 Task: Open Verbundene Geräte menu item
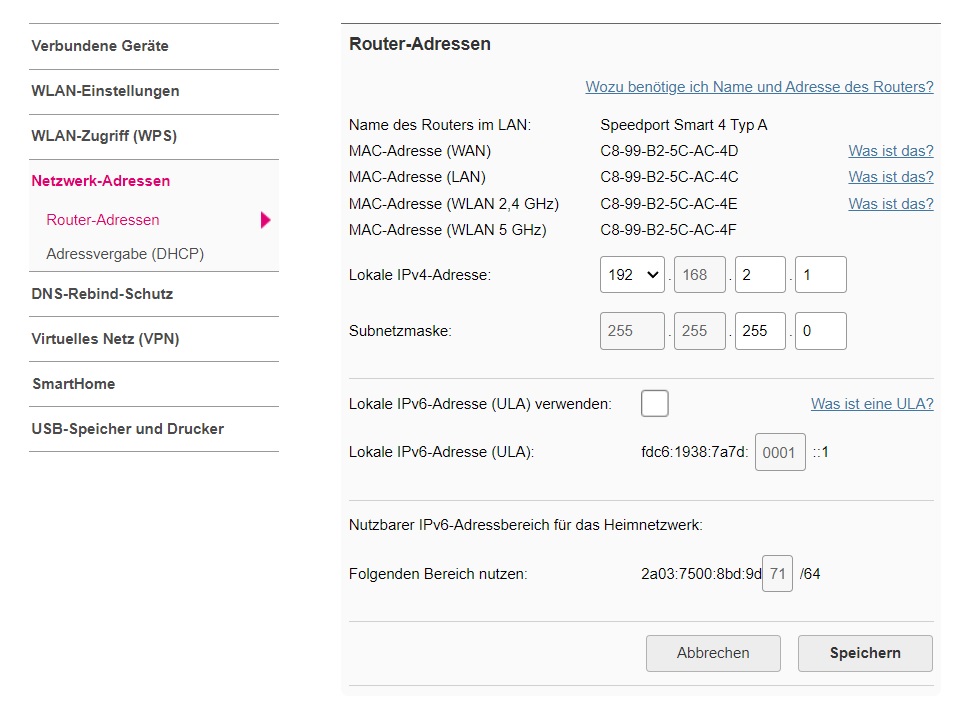pyautogui.click(x=100, y=46)
